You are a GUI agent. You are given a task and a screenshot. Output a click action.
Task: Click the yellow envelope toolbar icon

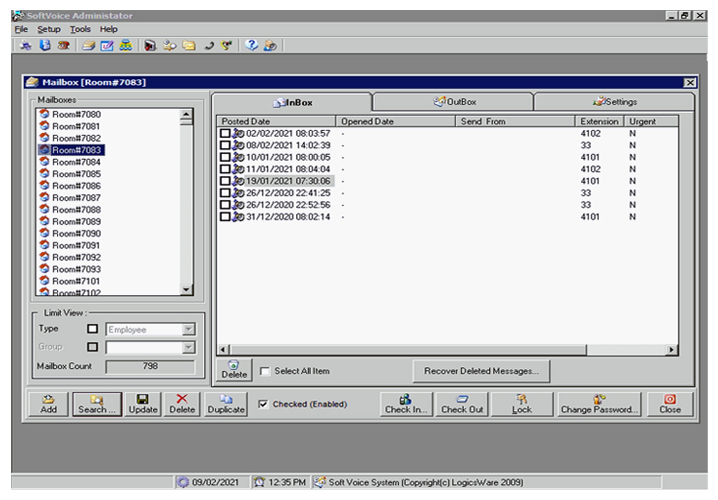click(189, 46)
